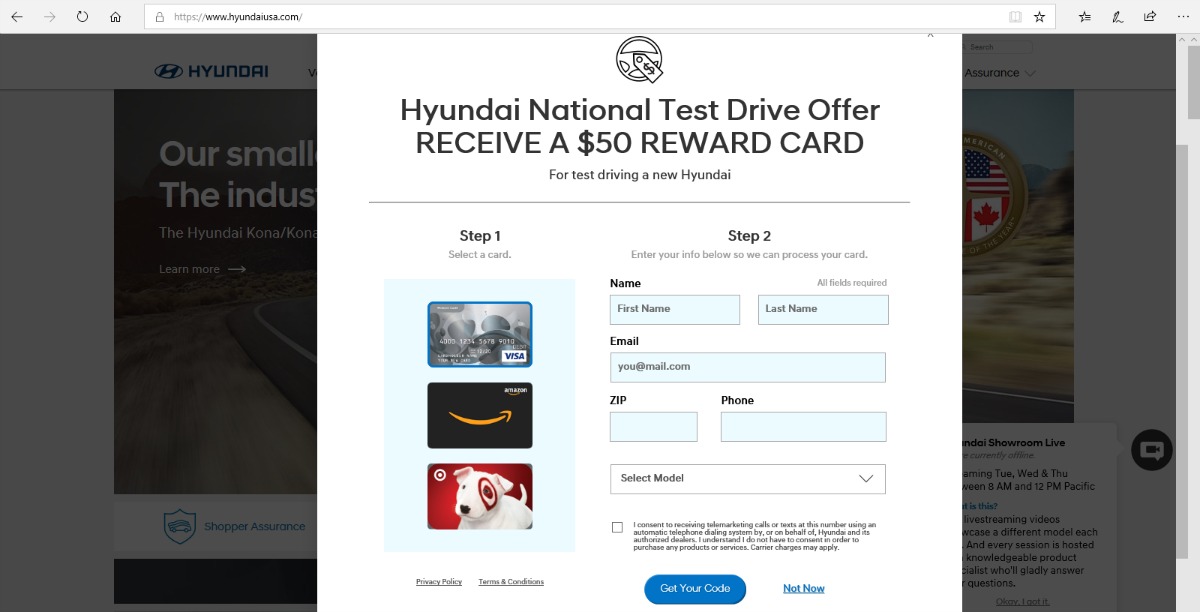Open the Privacy Policy link
Screen dimensions: 1200x612
439,582
